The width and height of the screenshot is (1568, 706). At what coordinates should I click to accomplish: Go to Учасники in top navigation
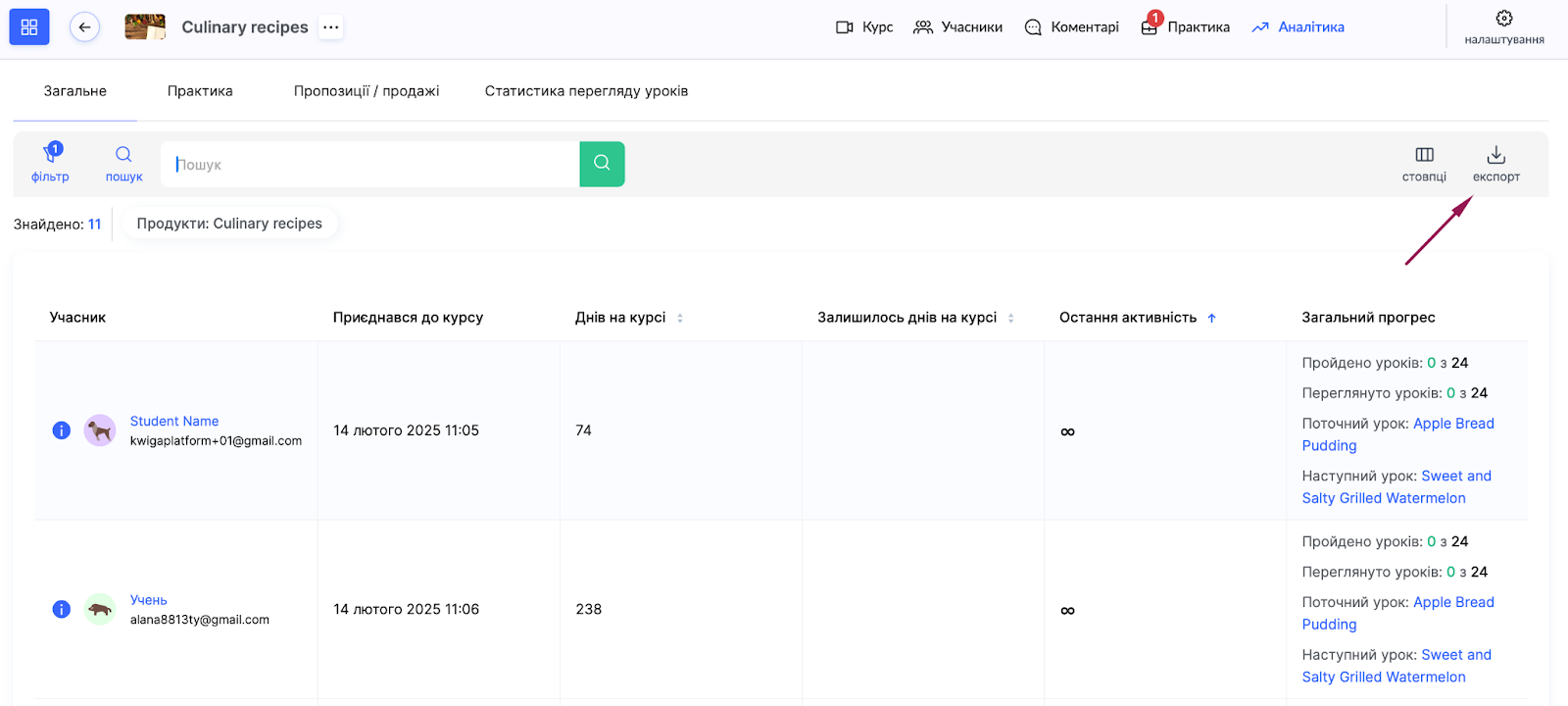957,27
